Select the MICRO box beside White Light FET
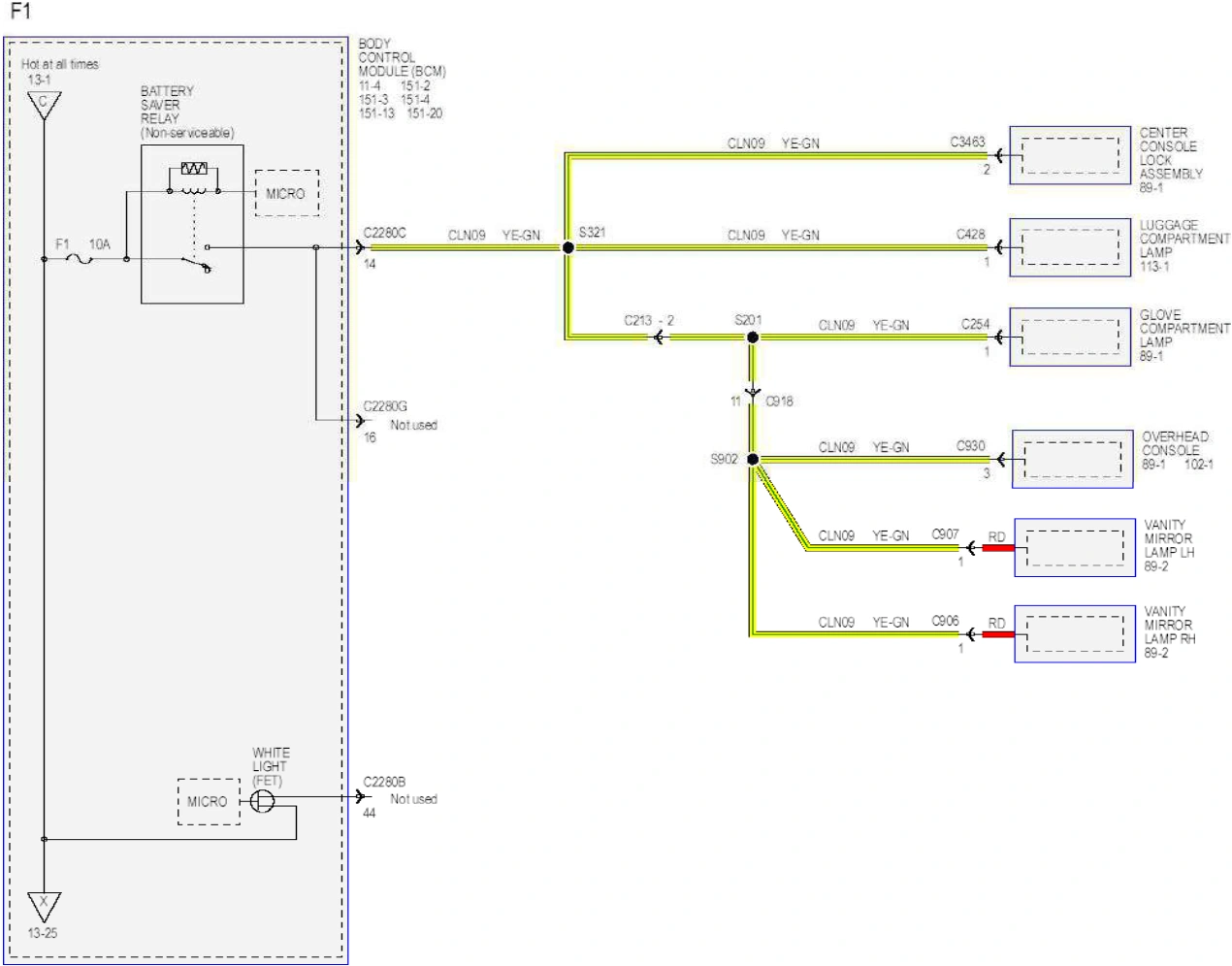Screen dimensions: 1232x966 [209, 802]
